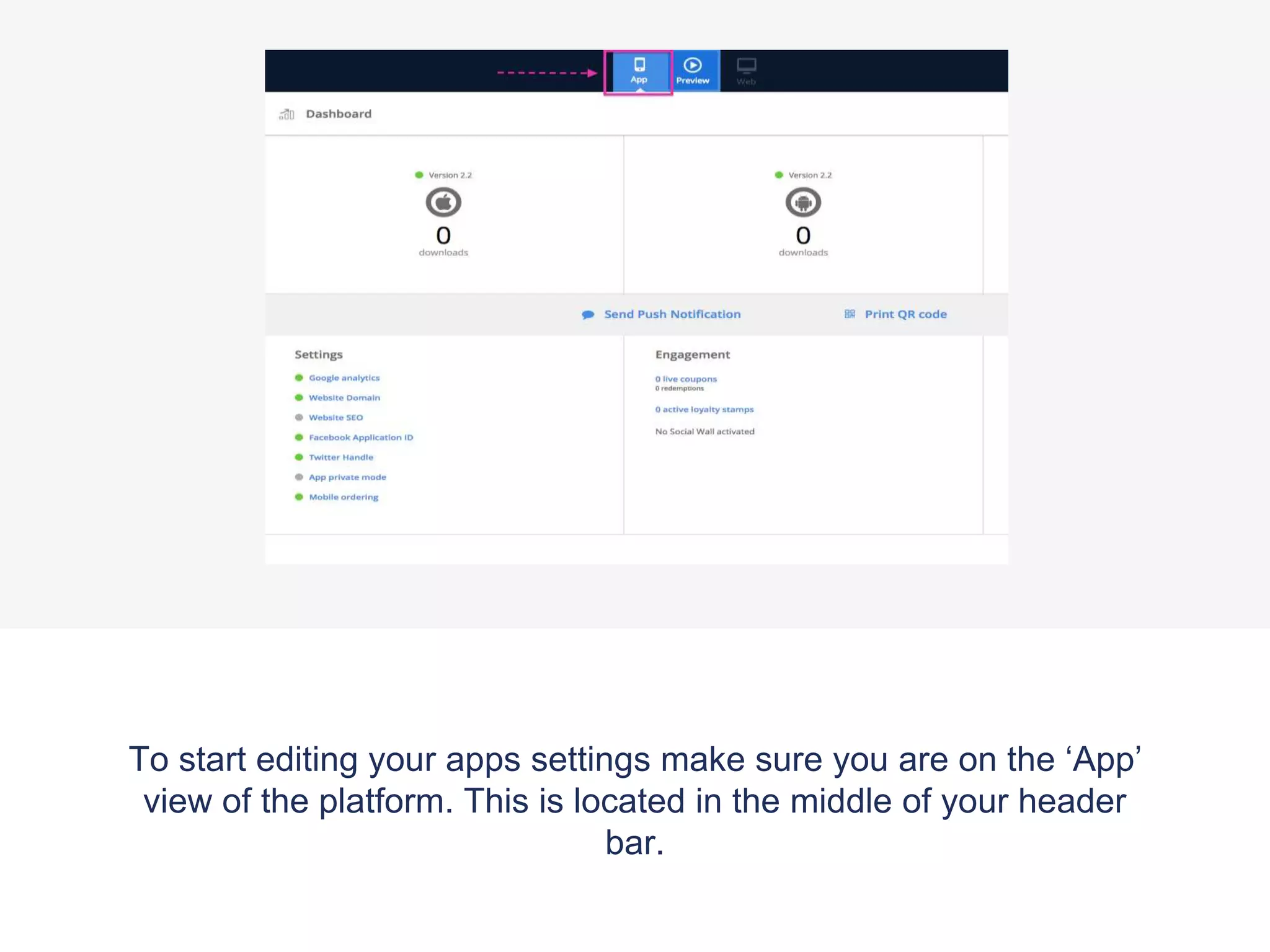1270x952 pixels.
Task: Click the QR code icon
Action: pos(850,314)
